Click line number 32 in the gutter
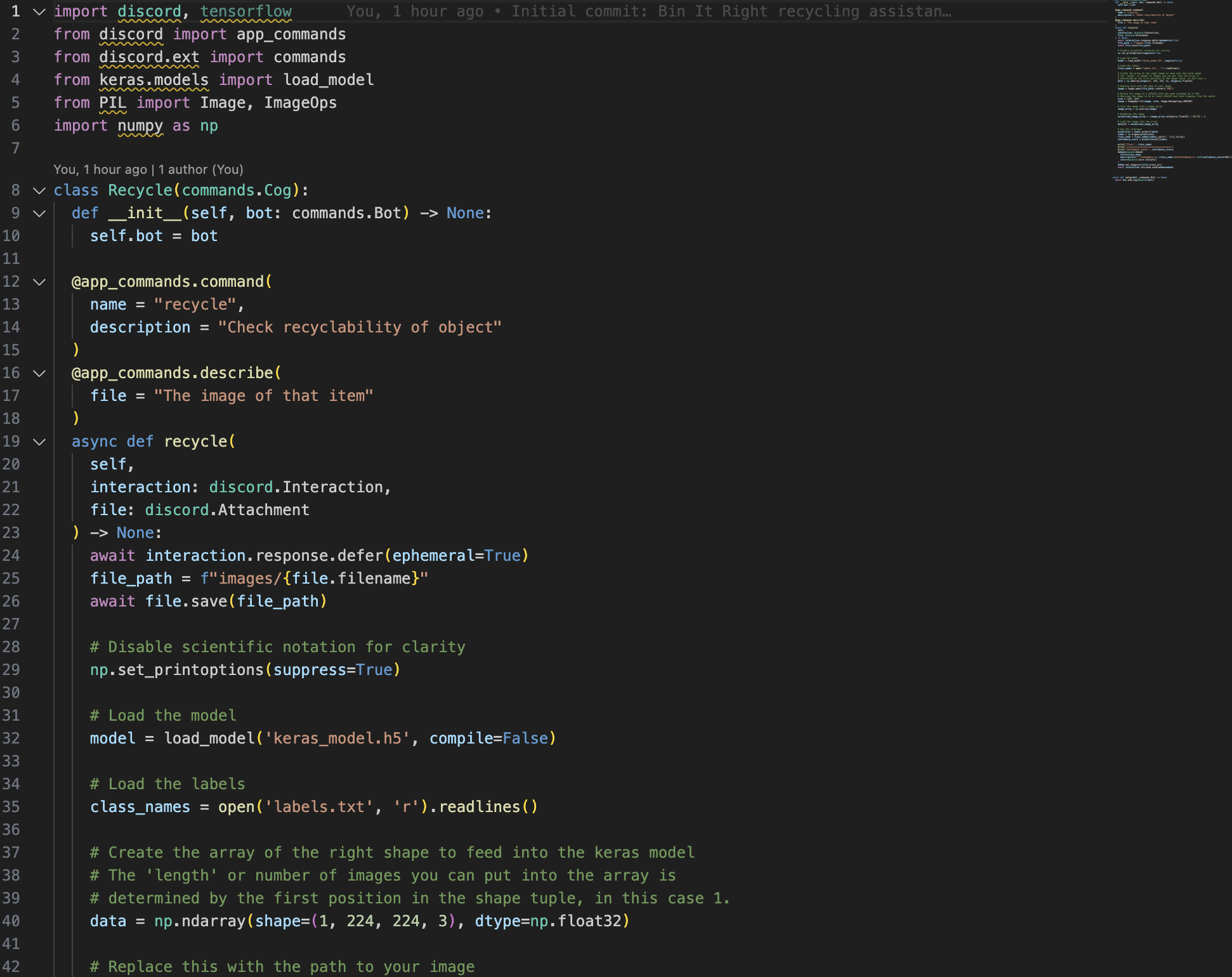Image resolution: width=1232 pixels, height=977 pixels. pyautogui.click(x=11, y=738)
